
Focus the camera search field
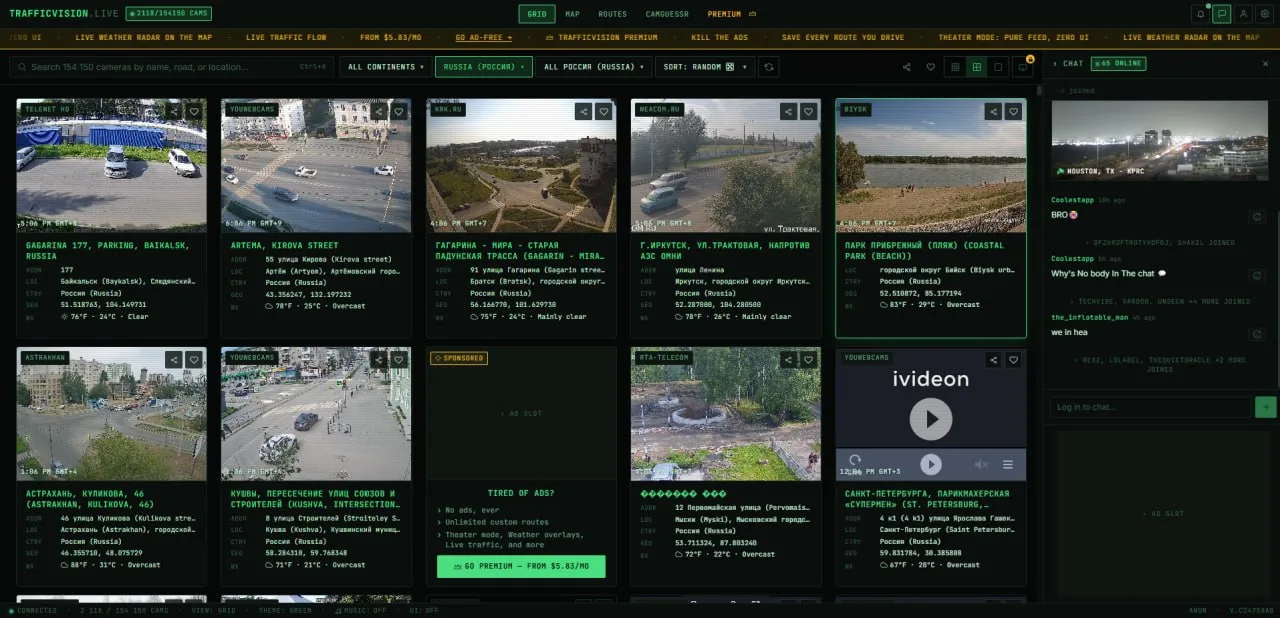tap(171, 67)
